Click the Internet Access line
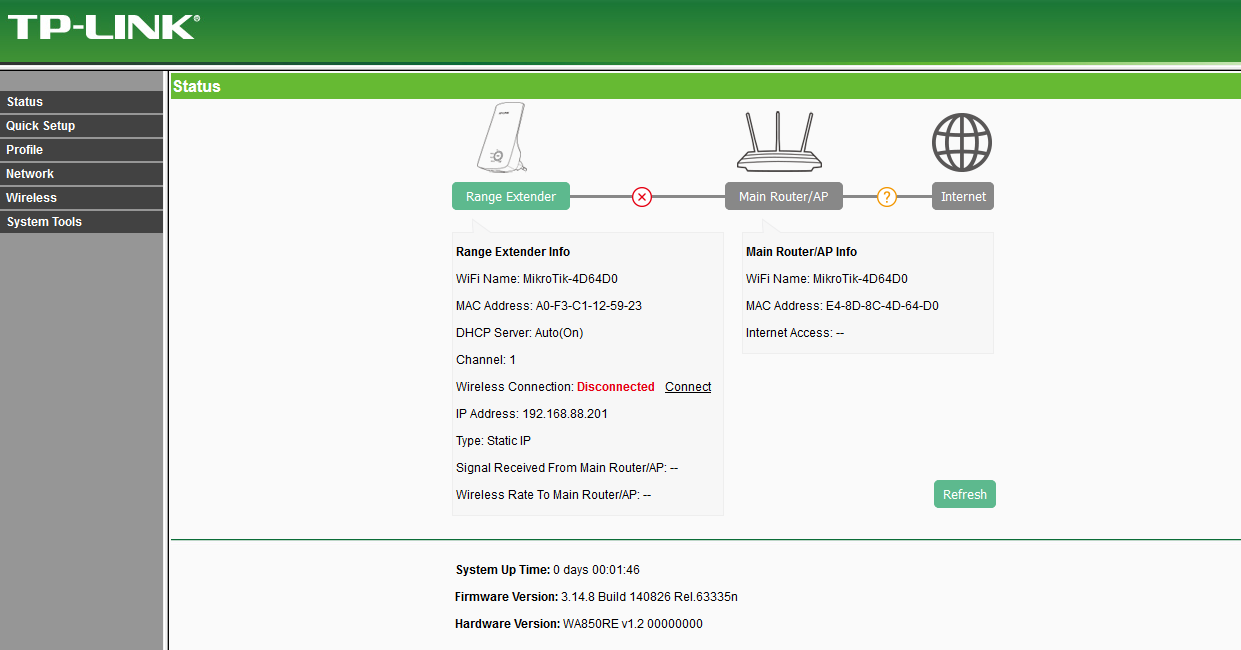1241x650 pixels. [795, 333]
